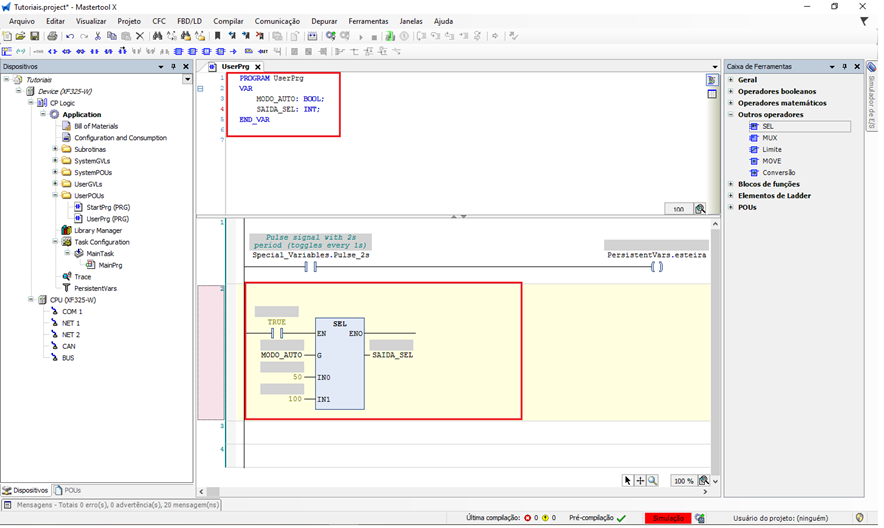This screenshot has width=884, height=528.
Task: Toggle the Simulação status indicator
Action: tap(668, 518)
